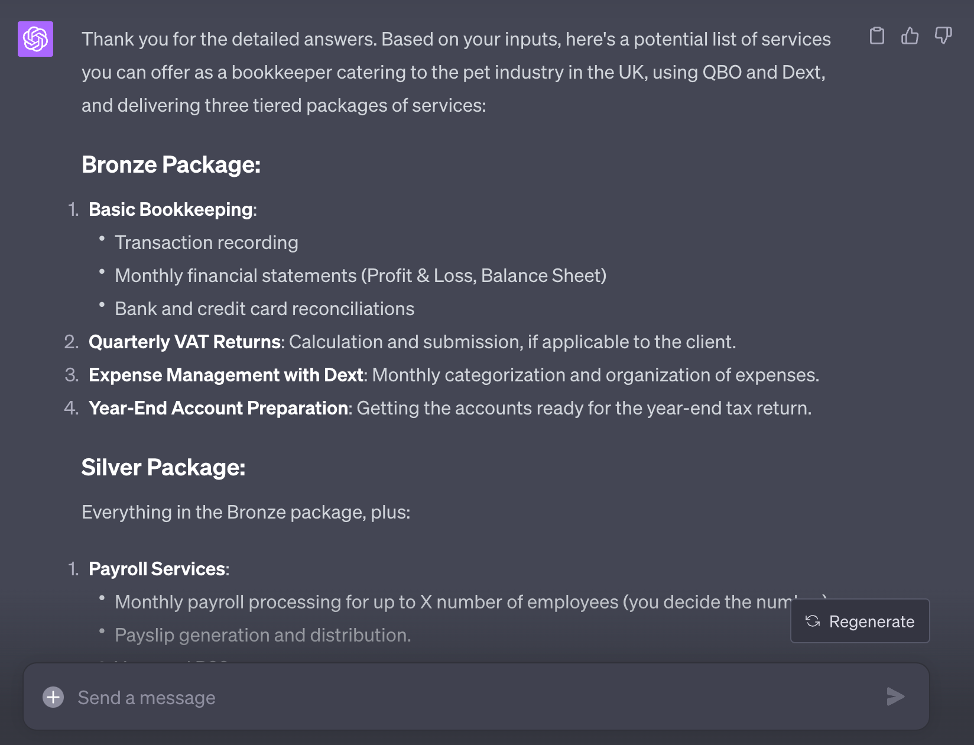Click the Payroll Services list item
974x746 pixels.
coord(157,569)
